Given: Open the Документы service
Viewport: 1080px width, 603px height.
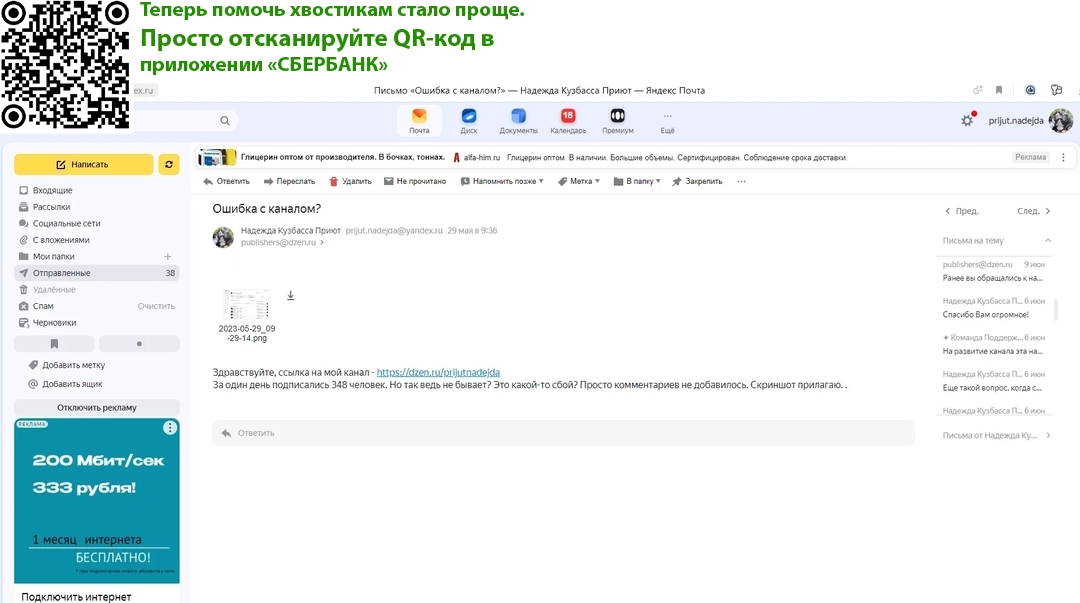Looking at the screenshot, I should pos(518,121).
